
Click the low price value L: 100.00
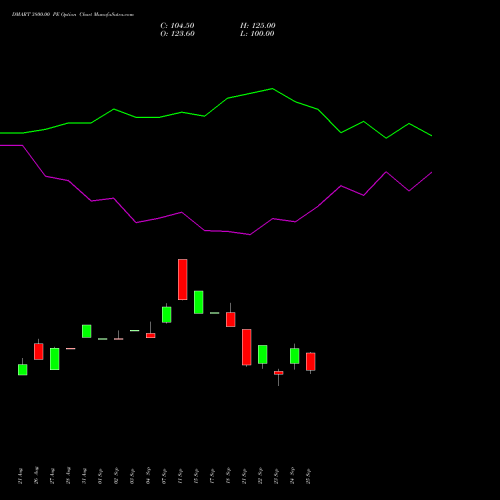click(x=257, y=34)
